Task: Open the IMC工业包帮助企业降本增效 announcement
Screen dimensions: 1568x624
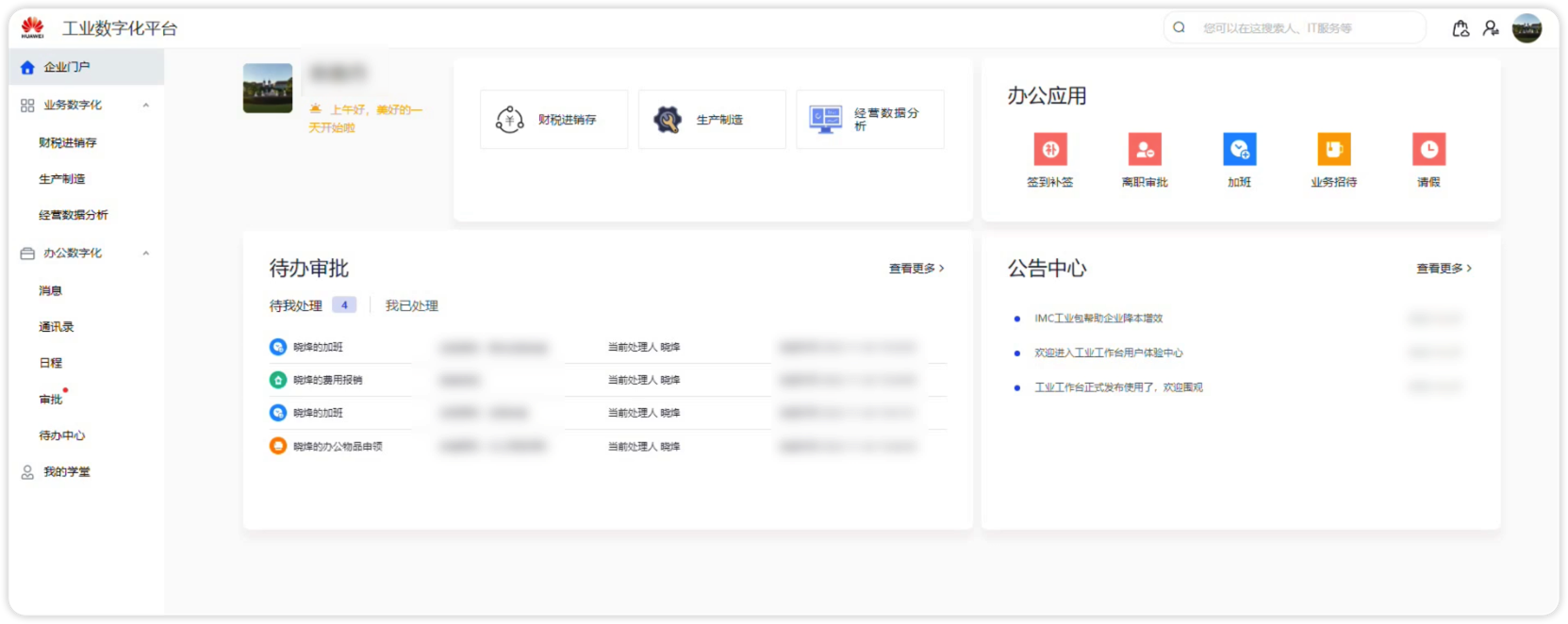Action: click(1098, 319)
